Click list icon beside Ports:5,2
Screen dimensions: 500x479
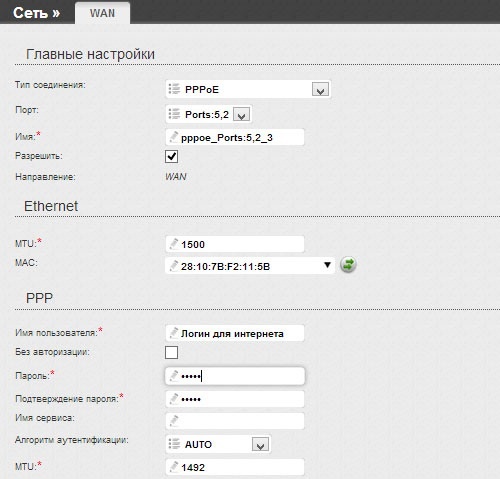(174, 114)
